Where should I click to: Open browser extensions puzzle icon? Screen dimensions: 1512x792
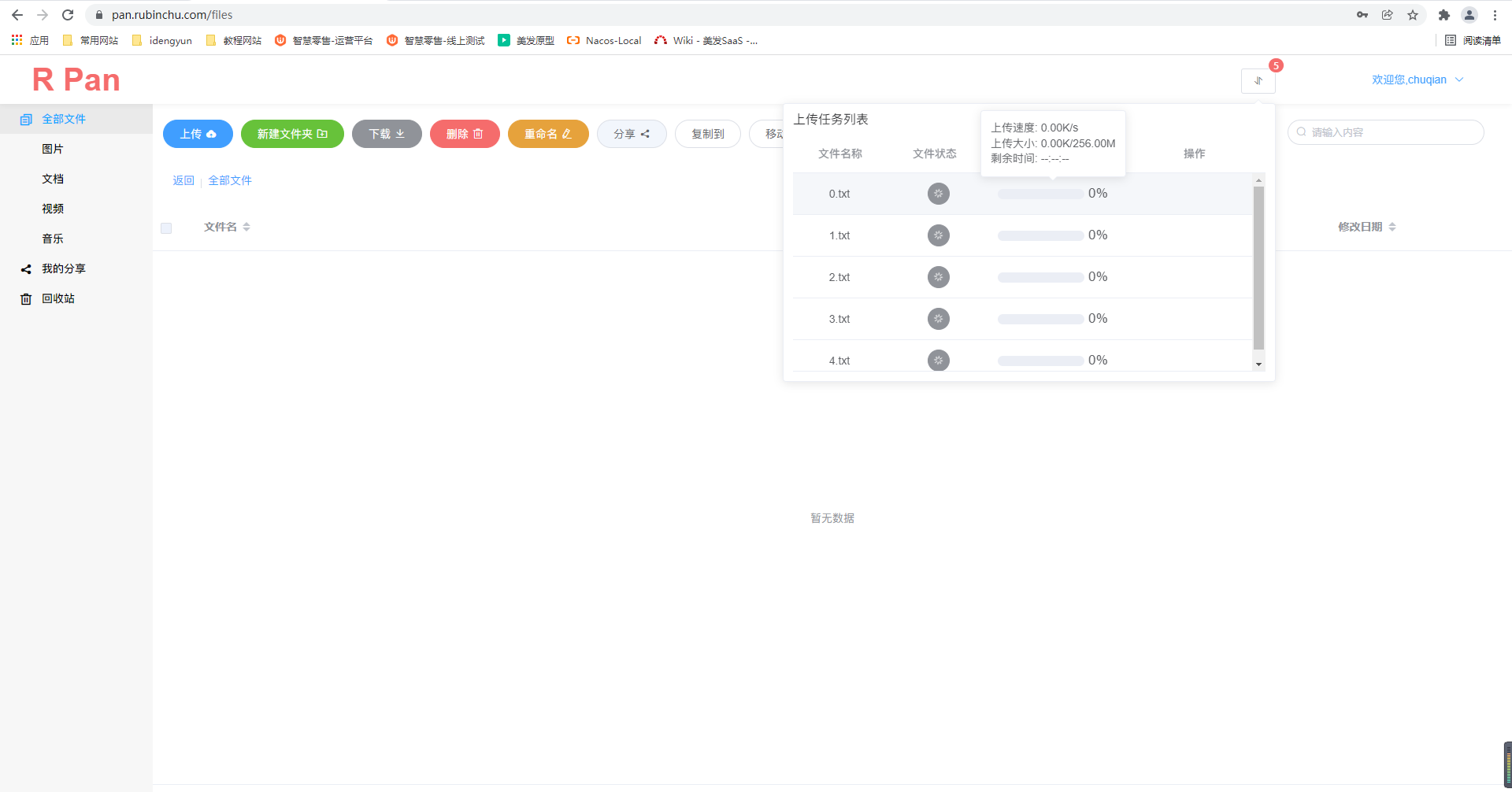tap(1444, 15)
